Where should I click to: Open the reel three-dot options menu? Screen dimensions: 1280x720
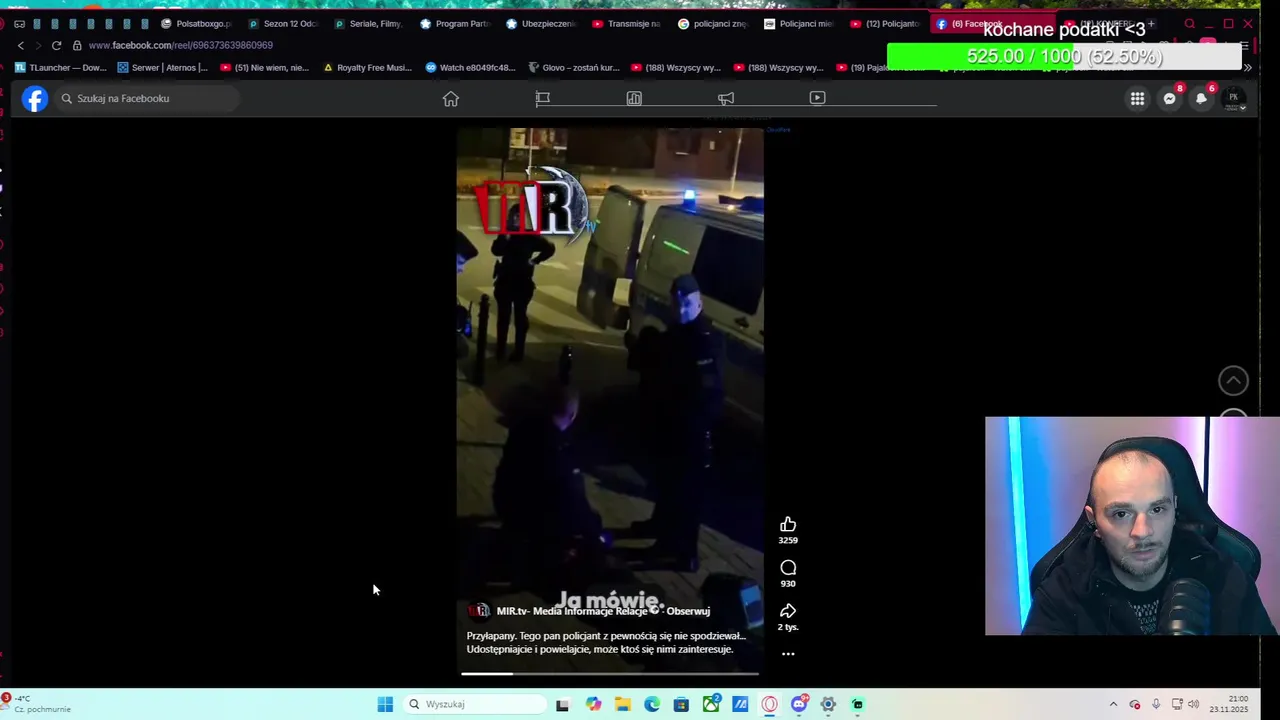tap(788, 654)
